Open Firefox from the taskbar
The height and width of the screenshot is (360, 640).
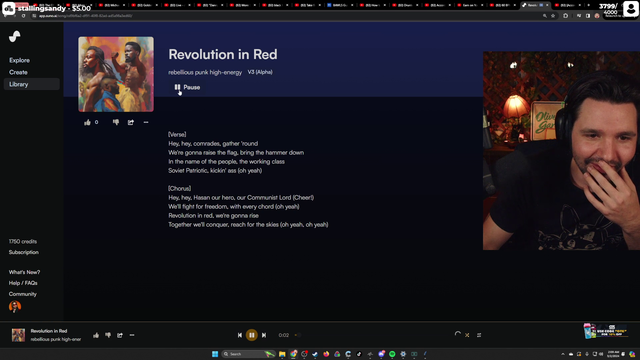click(x=326, y=354)
